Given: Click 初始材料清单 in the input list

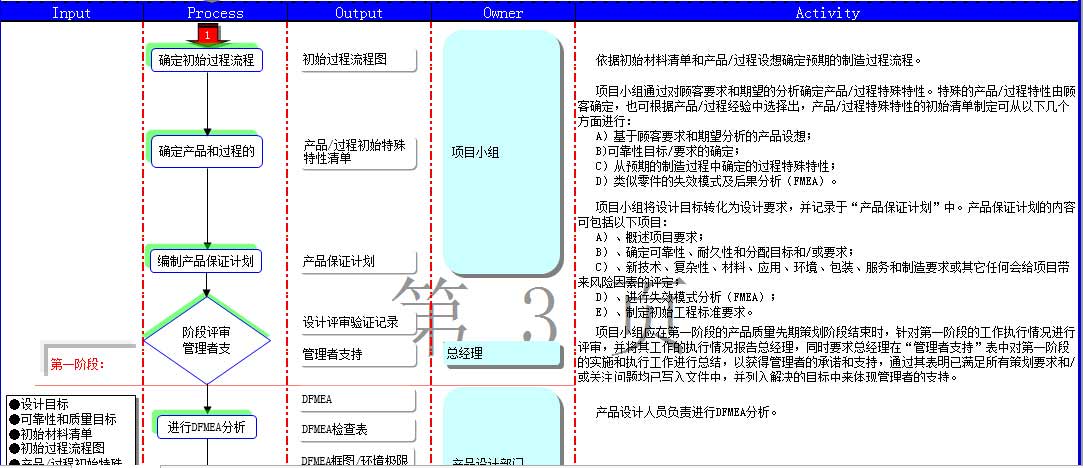Looking at the screenshot, I should pyautogui.click(x=56, y=433).
